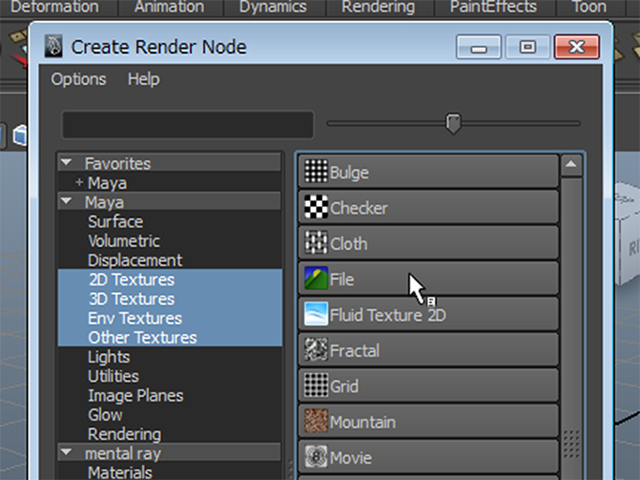Minimize the Create Render Node window

478,47
